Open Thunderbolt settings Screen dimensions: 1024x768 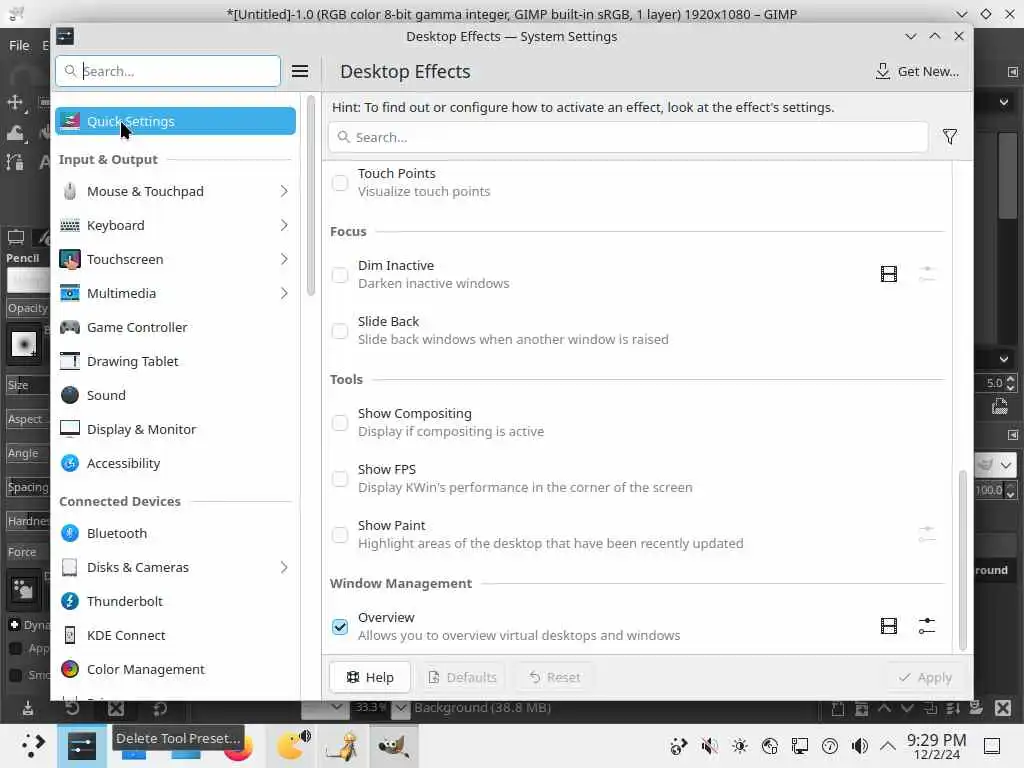tap(176, 601)
